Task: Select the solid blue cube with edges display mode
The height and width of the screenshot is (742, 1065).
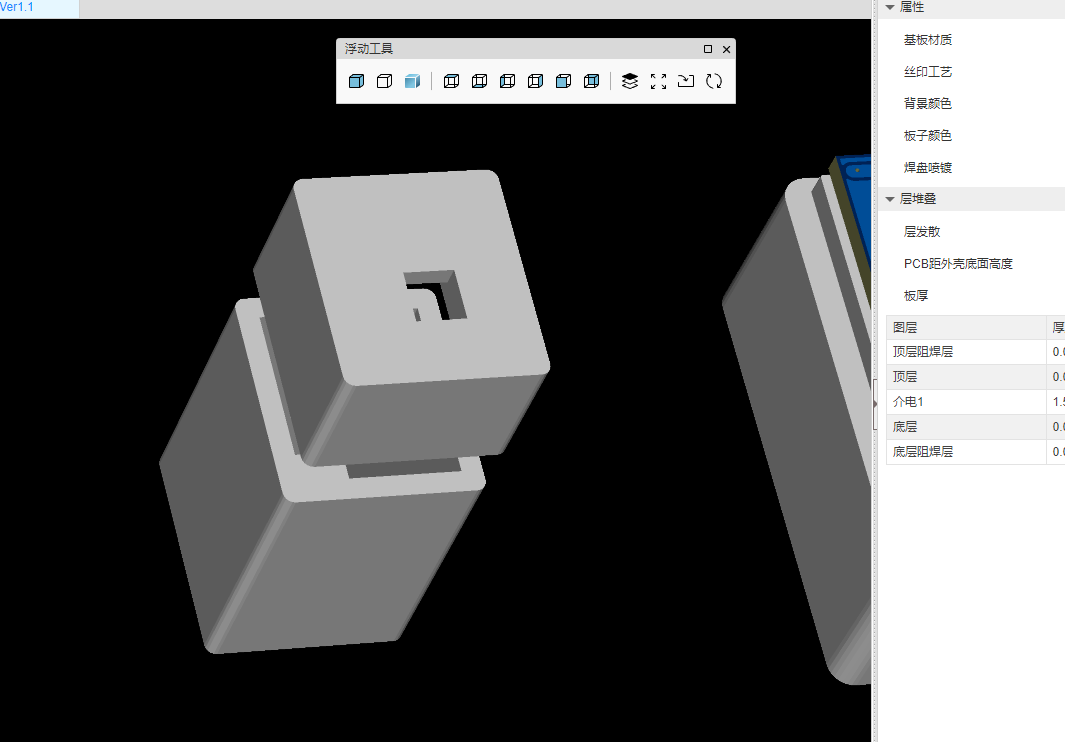Action: pos(356,82)
